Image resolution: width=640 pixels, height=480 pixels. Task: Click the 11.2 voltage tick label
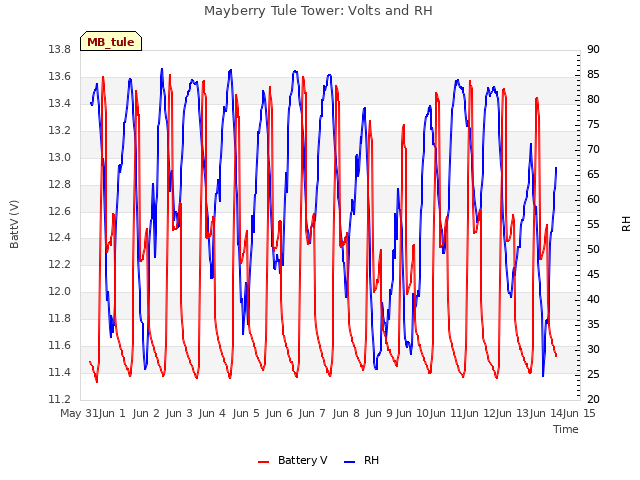[x=60, y=399]
